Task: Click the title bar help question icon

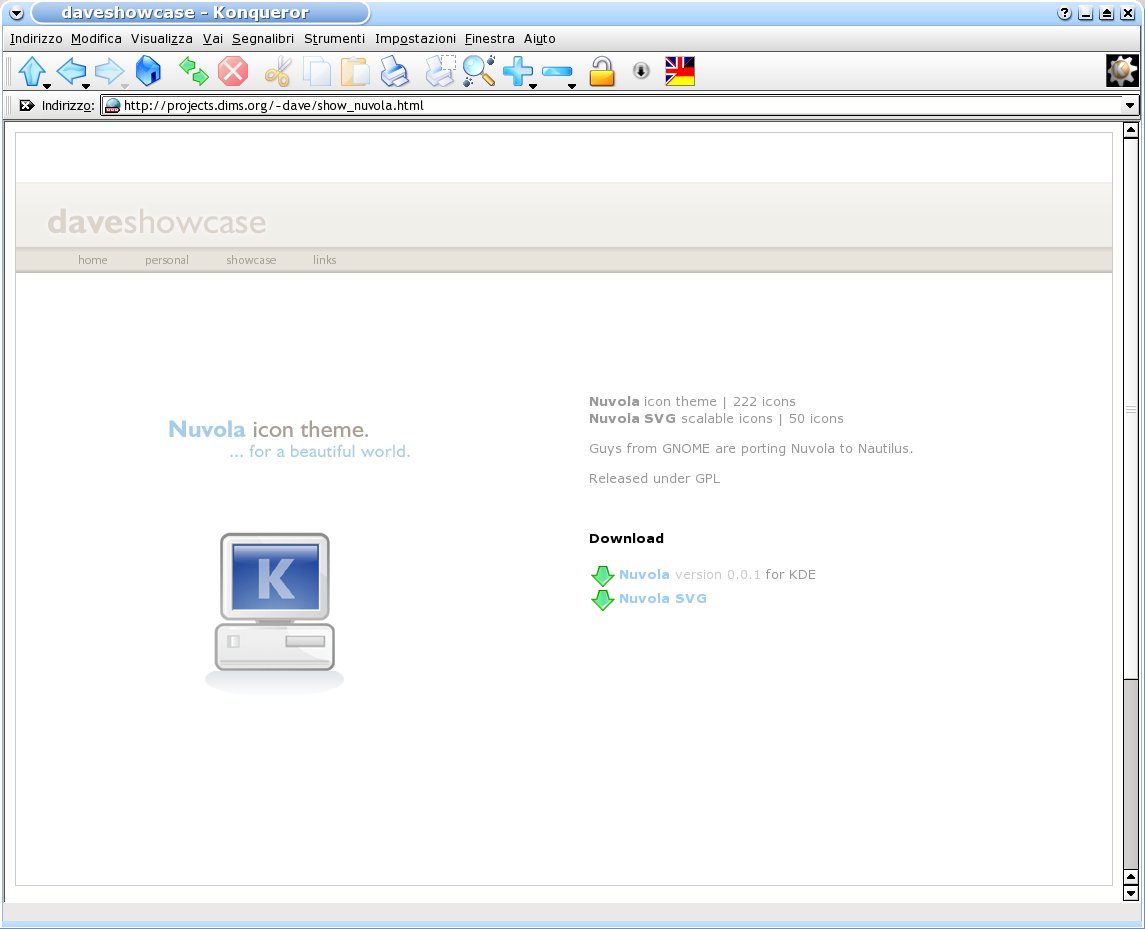Action: point(1064,13)
